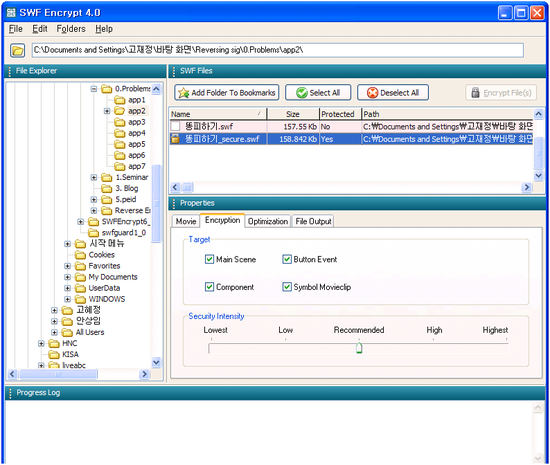This screenshot has width=550, height=465.
Task: Click the swfguard1_0 folder icon
Action: pos(93,233)
